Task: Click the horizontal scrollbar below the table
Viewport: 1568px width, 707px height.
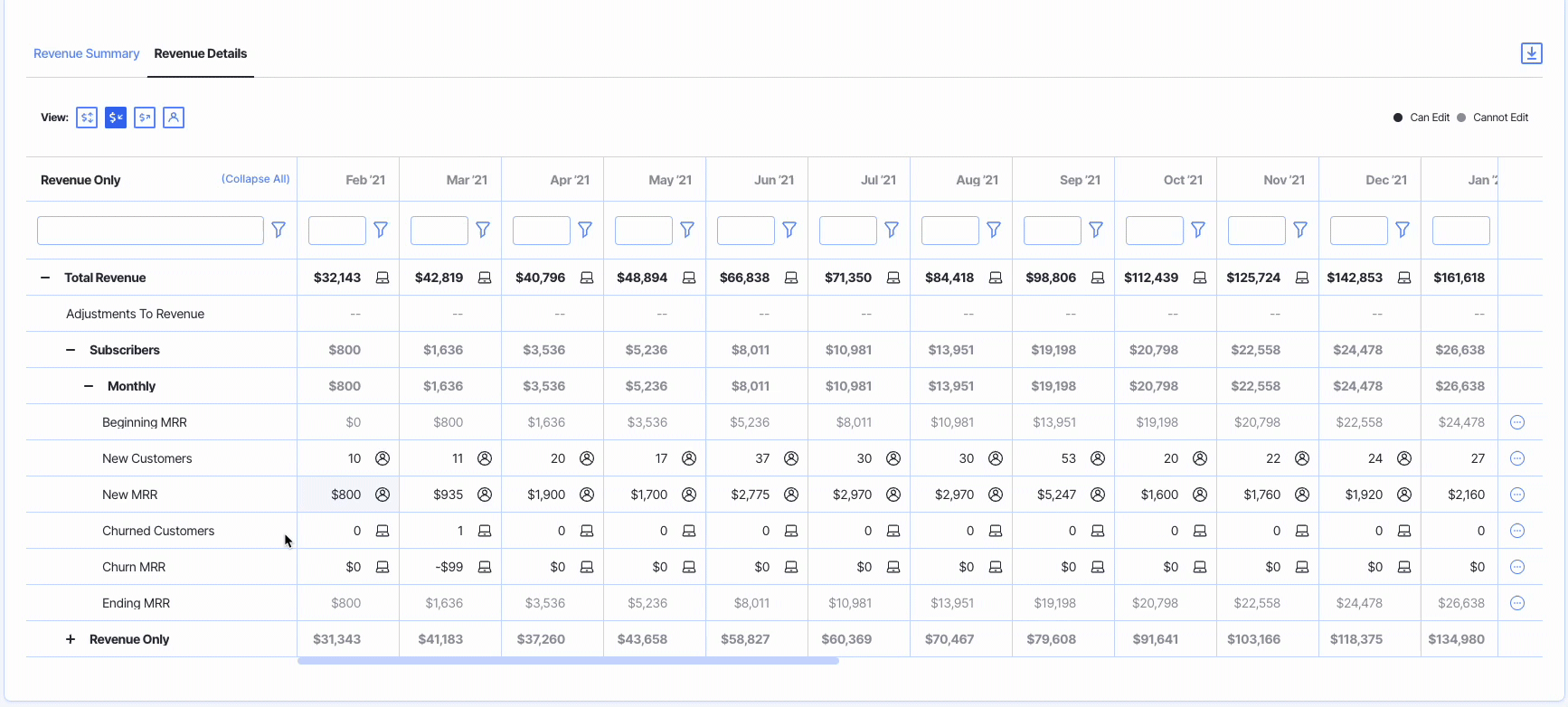Action: coord(568,661)
